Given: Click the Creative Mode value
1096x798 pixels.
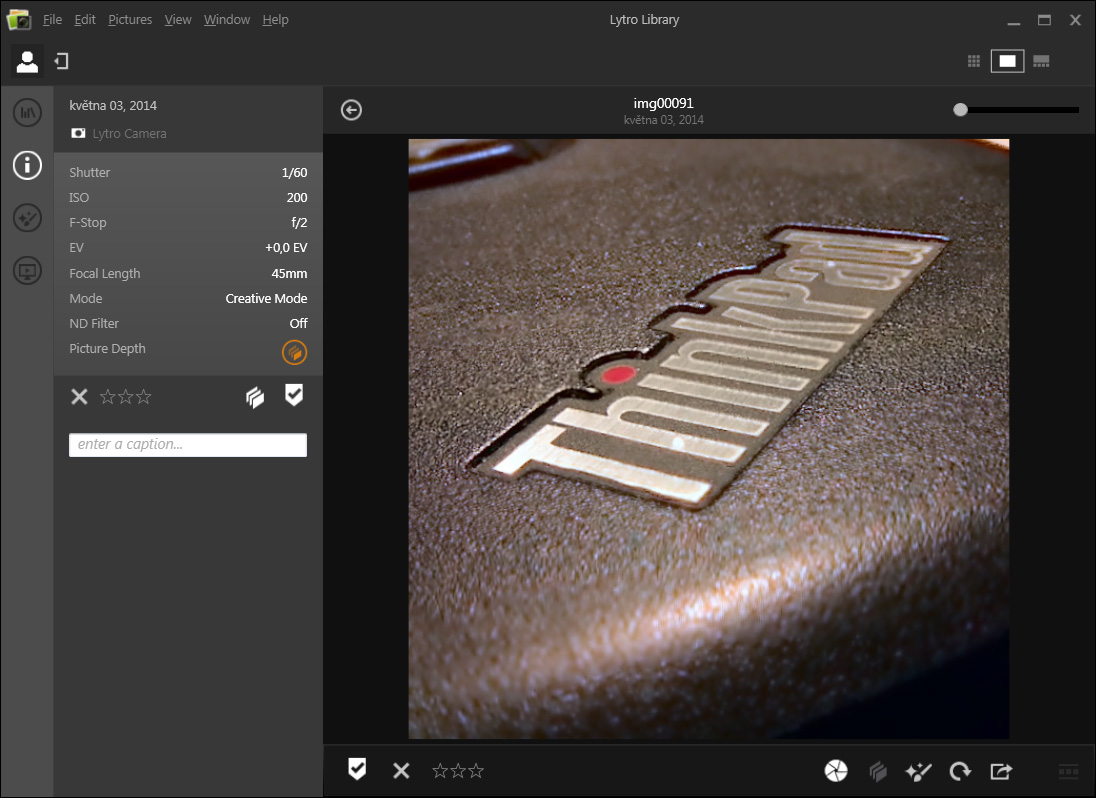Looking at the screenshot, I should tap(266, 298).
